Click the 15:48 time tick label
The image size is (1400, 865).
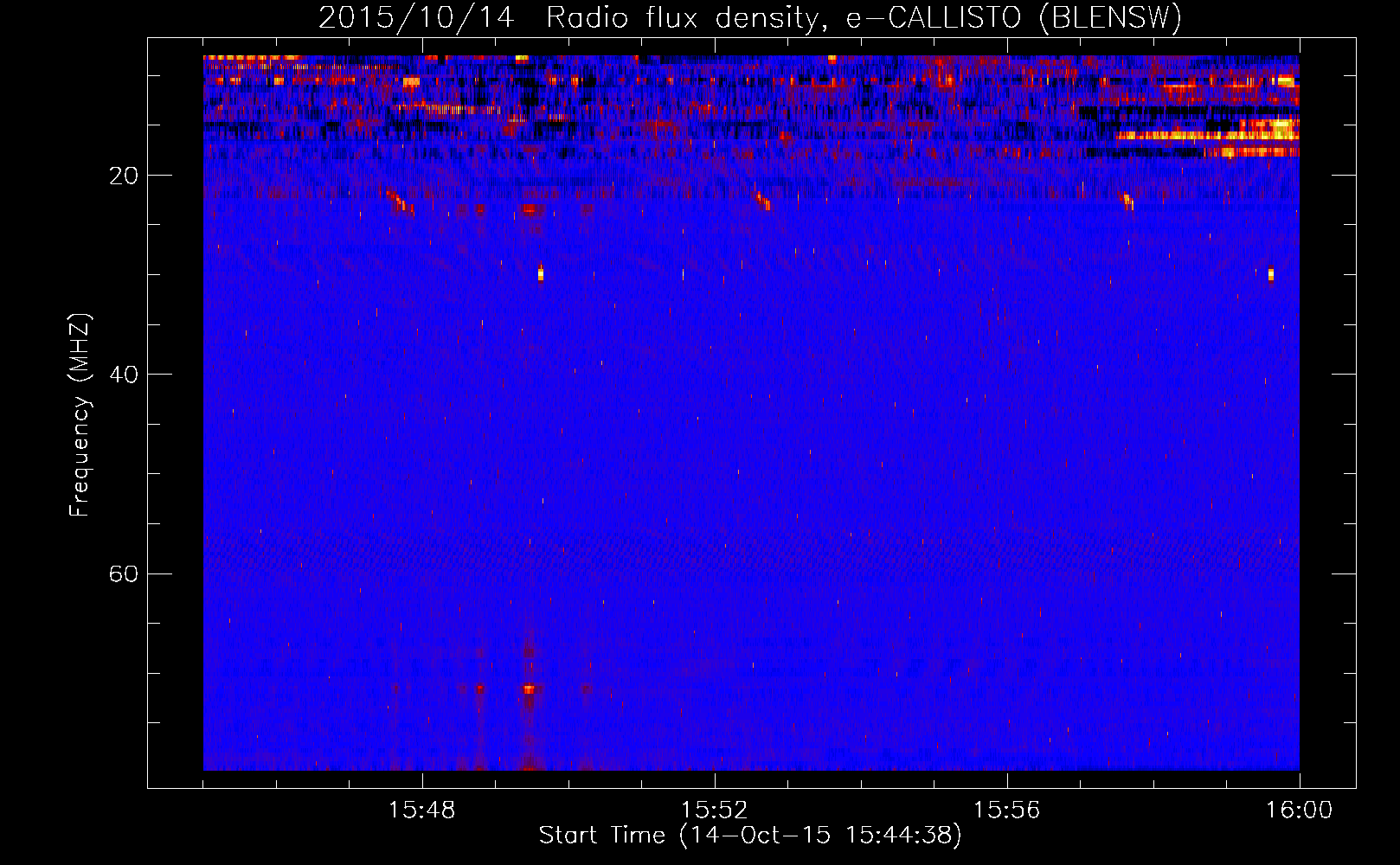[422, 811]
